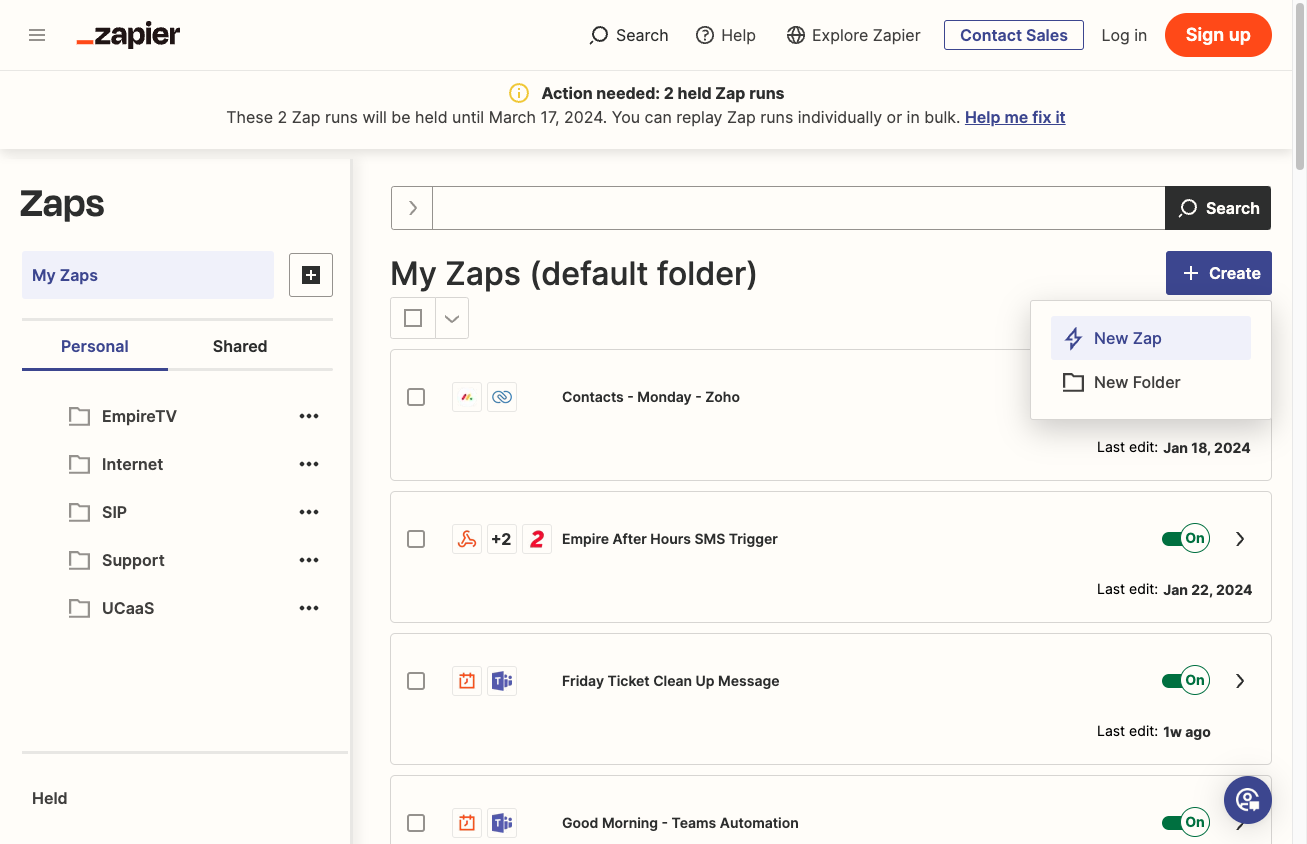Choose New Zap from the menu

1151,338
